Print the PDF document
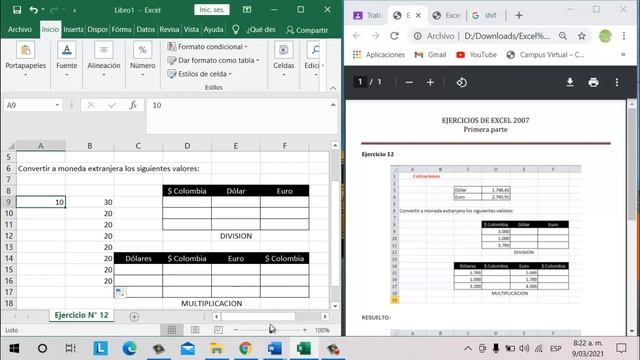The width and height of the screenshot is (640, 360). pyautogui.click(x=593, y=82)
